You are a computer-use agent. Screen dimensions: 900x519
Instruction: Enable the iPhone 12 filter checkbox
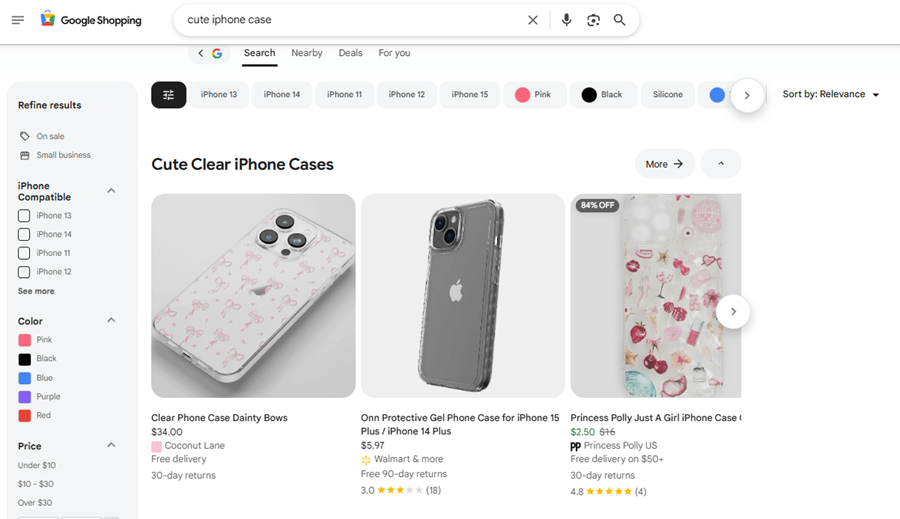(x=24, y=272)
